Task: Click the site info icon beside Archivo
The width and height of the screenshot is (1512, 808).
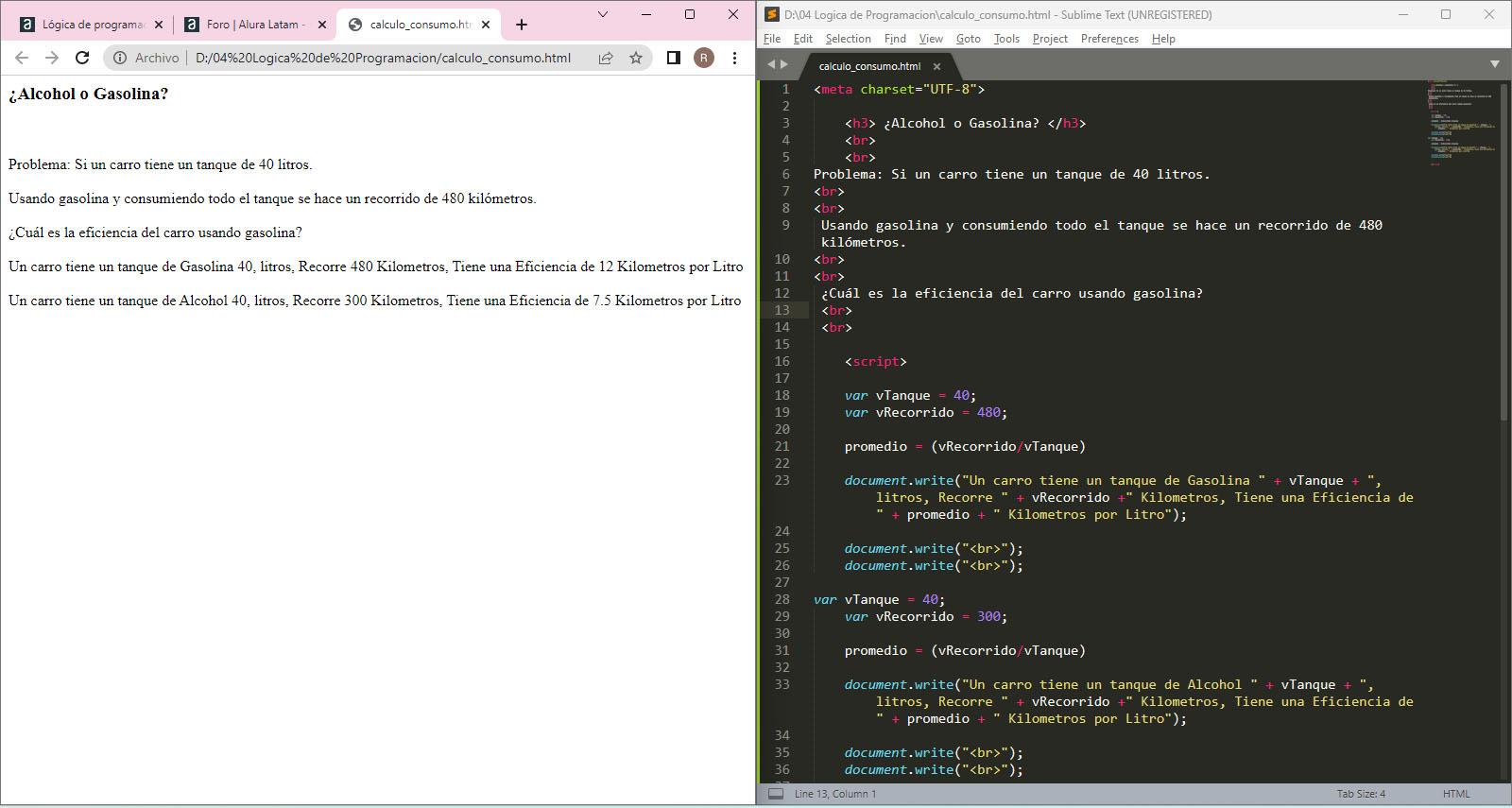Action: point(120,58)
